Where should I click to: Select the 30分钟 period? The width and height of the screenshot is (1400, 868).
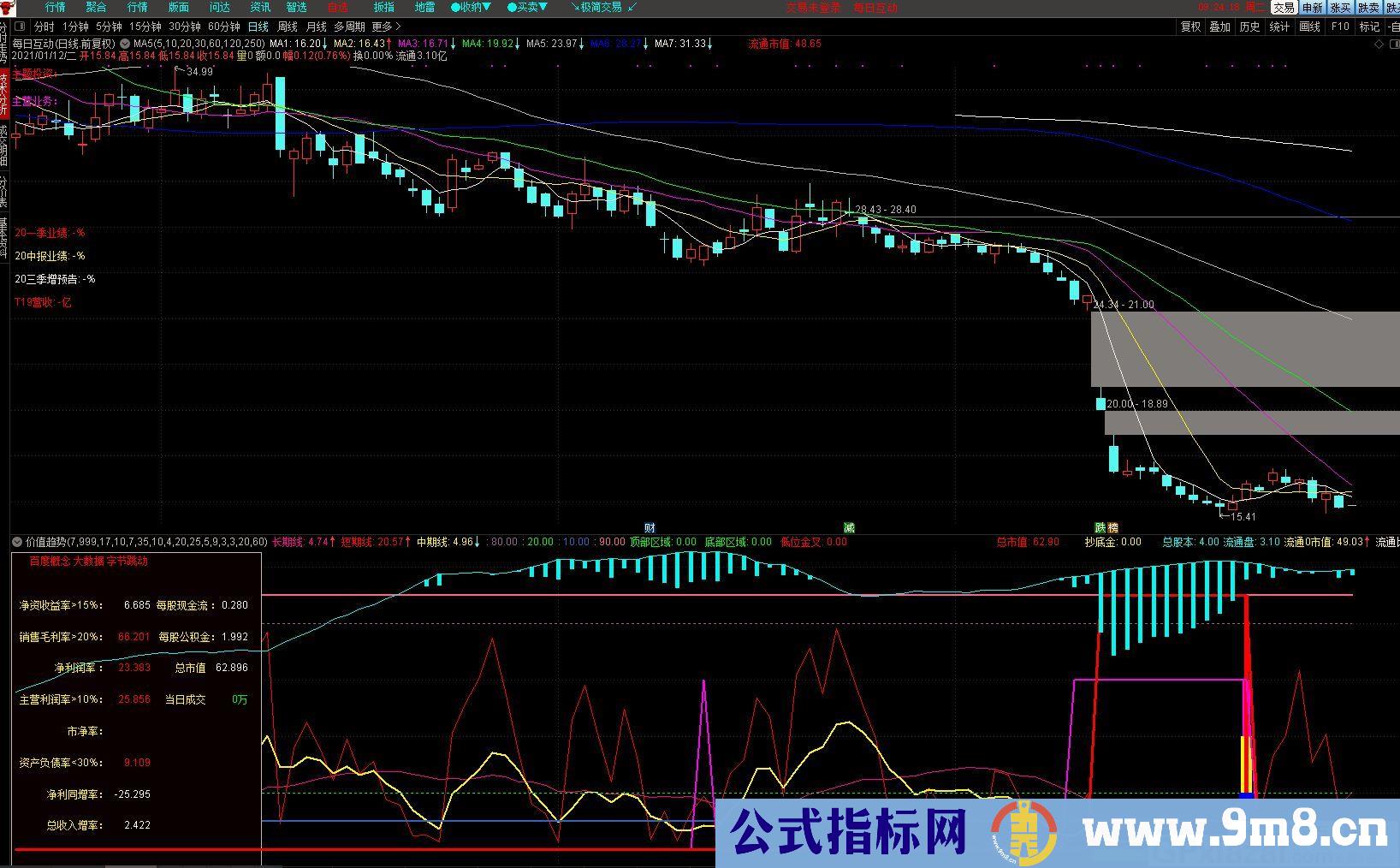(x=184, y=27)
